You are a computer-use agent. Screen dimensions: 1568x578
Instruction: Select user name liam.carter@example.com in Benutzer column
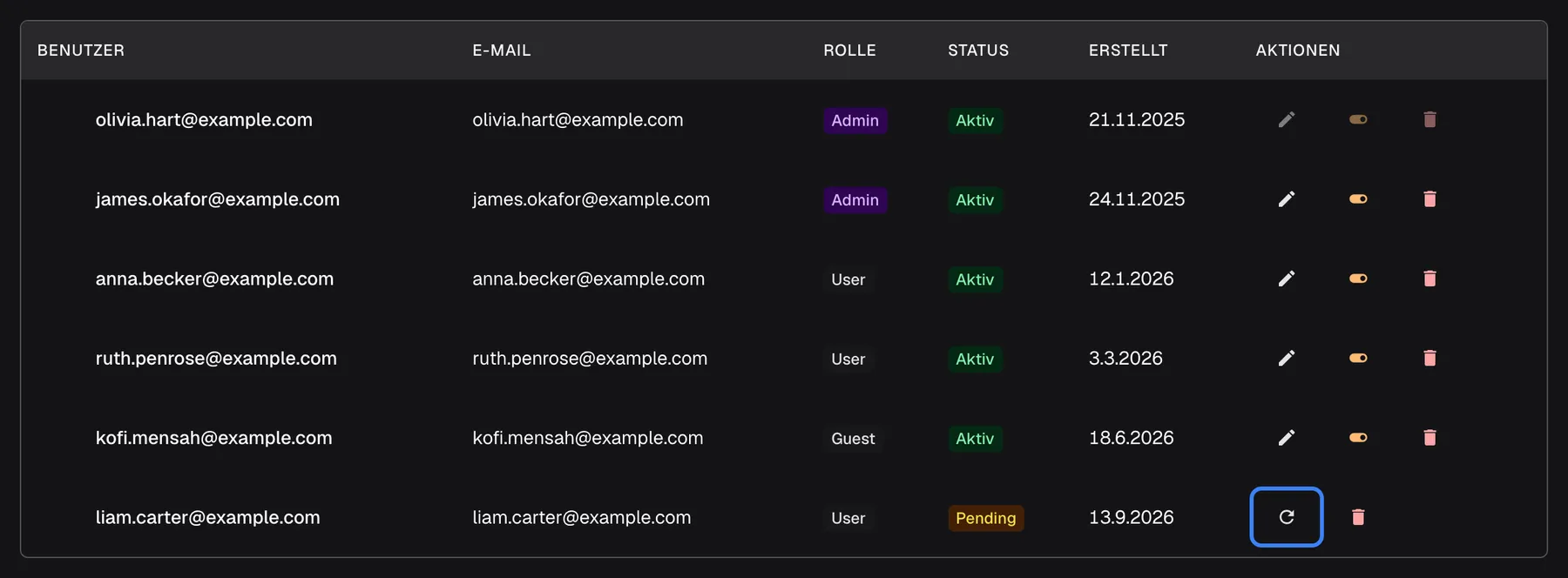pos(207,518)
